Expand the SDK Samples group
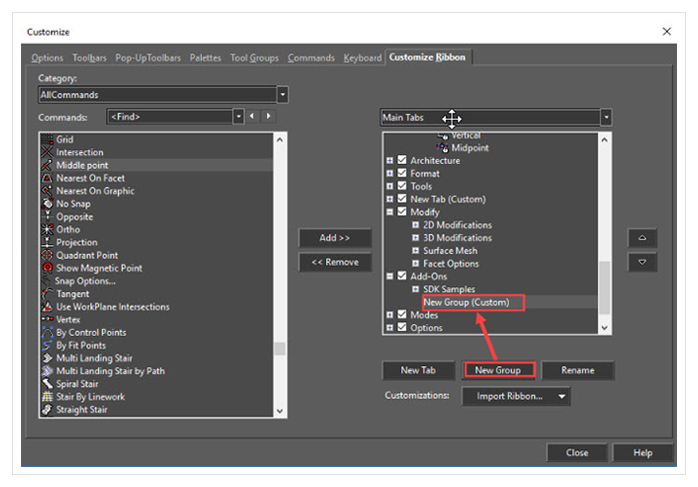The width and height of the screenshot is (698, 487). [415, 289]
